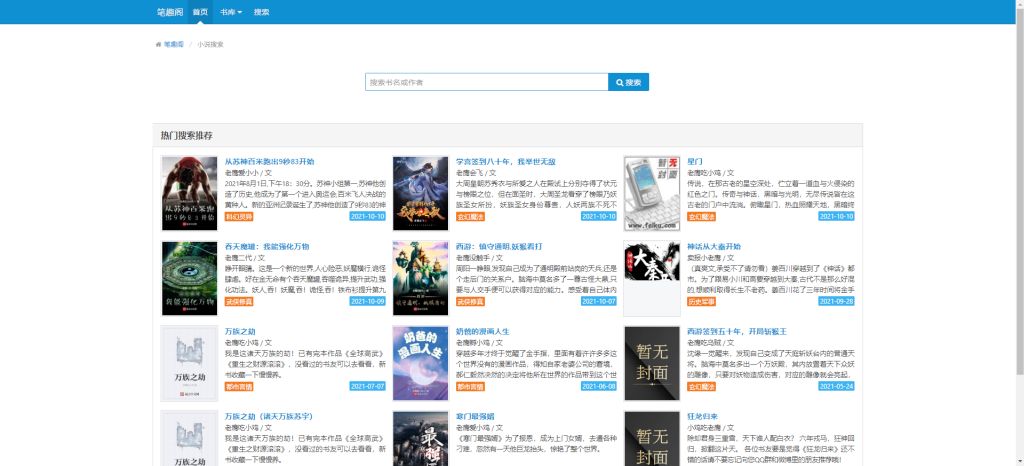
Task: Click 玄幻魔法 tag under 星门
Action: 701,216
